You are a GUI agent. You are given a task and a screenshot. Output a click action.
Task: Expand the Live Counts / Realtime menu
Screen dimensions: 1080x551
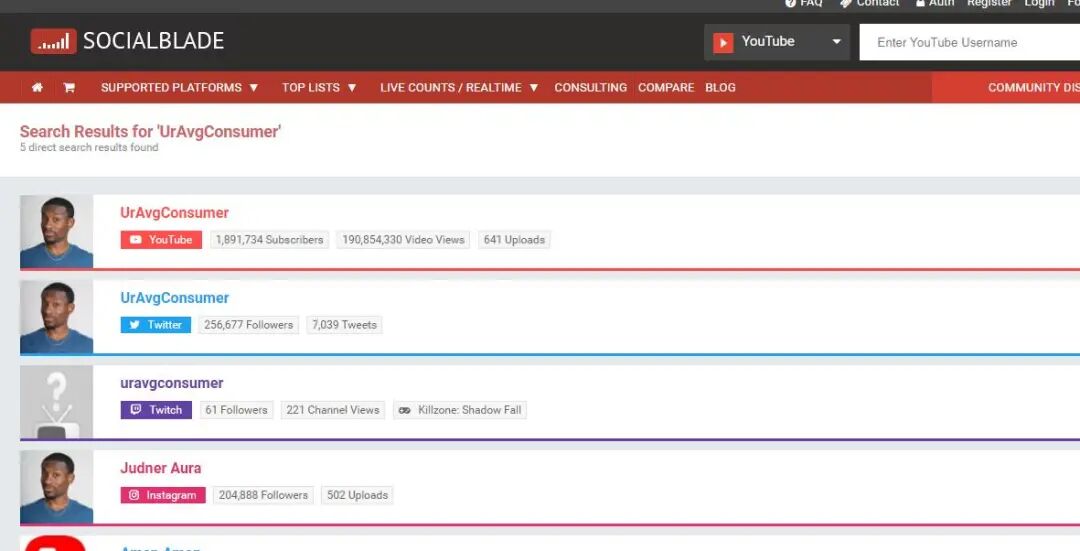459,87
